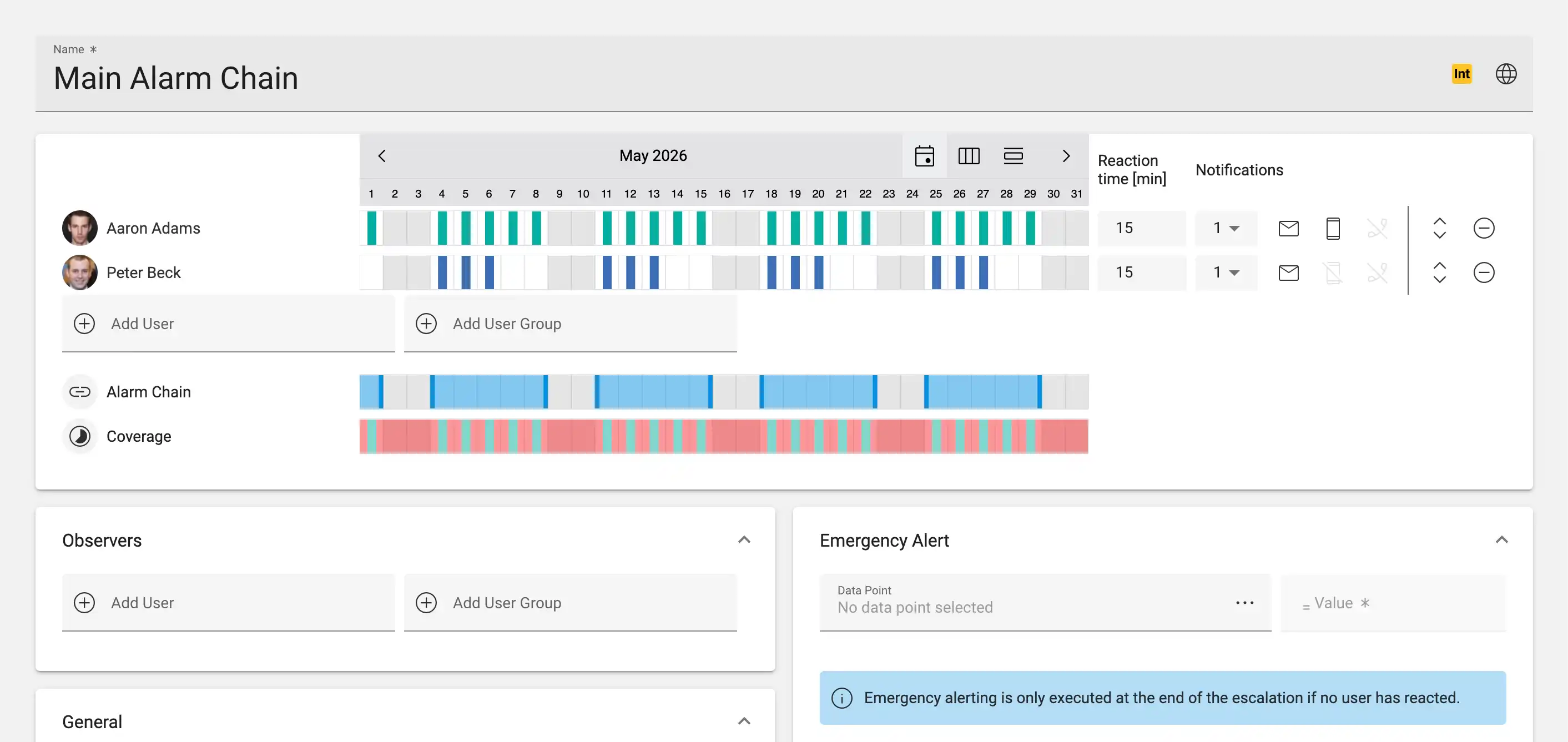Switch to the rows calendar view icon

(x=1013, y=156)
